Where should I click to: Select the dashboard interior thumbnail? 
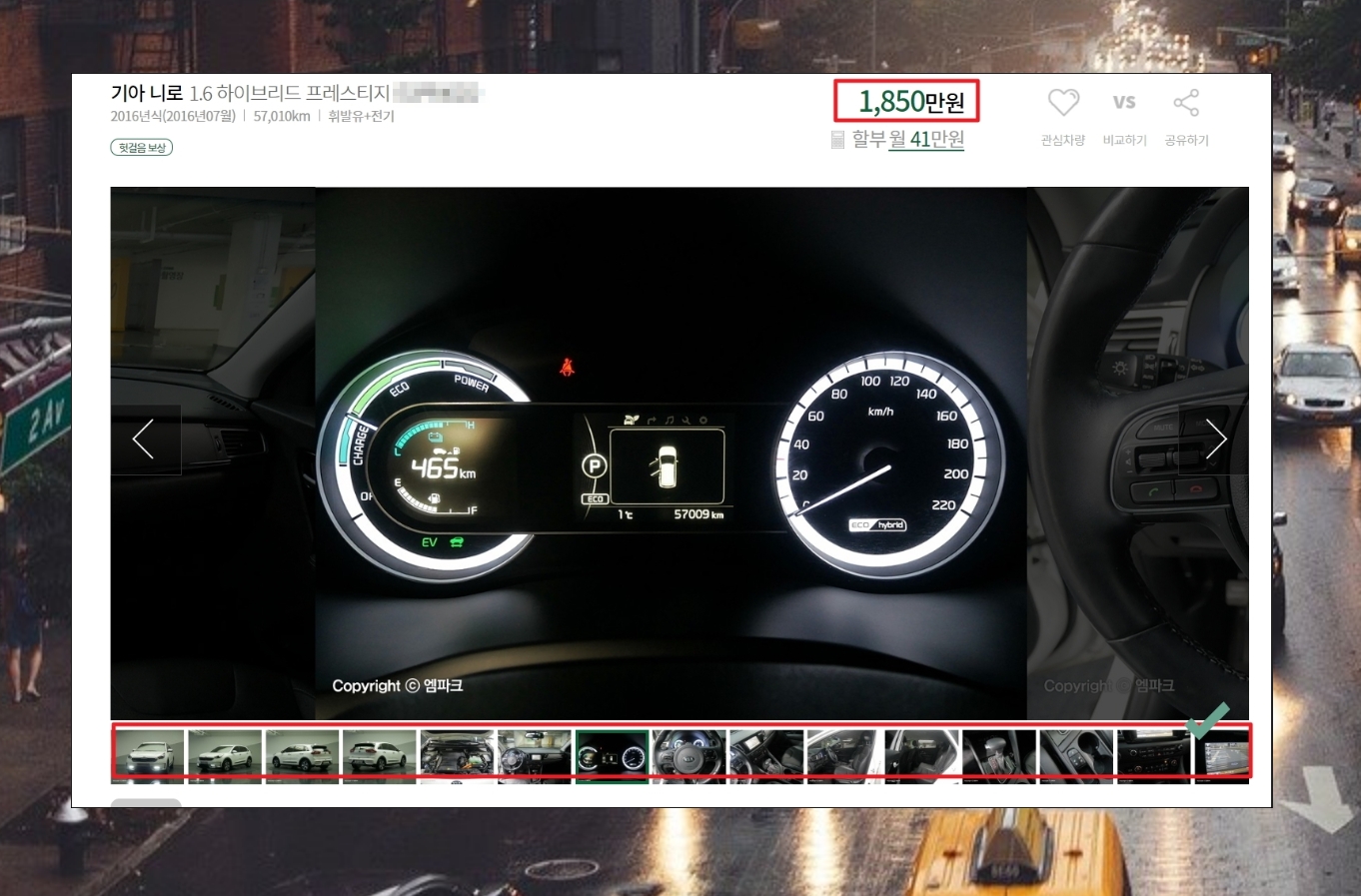[535, 756]
